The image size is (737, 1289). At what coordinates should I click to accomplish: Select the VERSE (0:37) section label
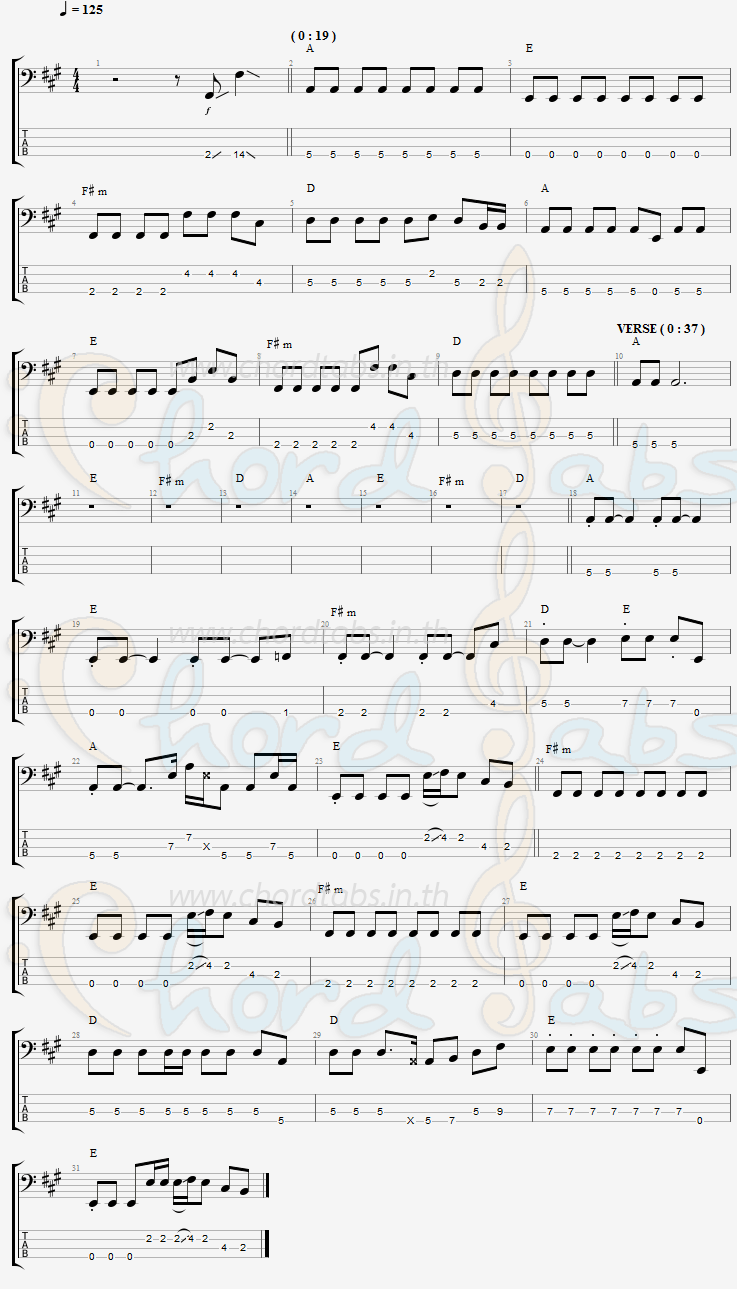(x=661, y=328)
